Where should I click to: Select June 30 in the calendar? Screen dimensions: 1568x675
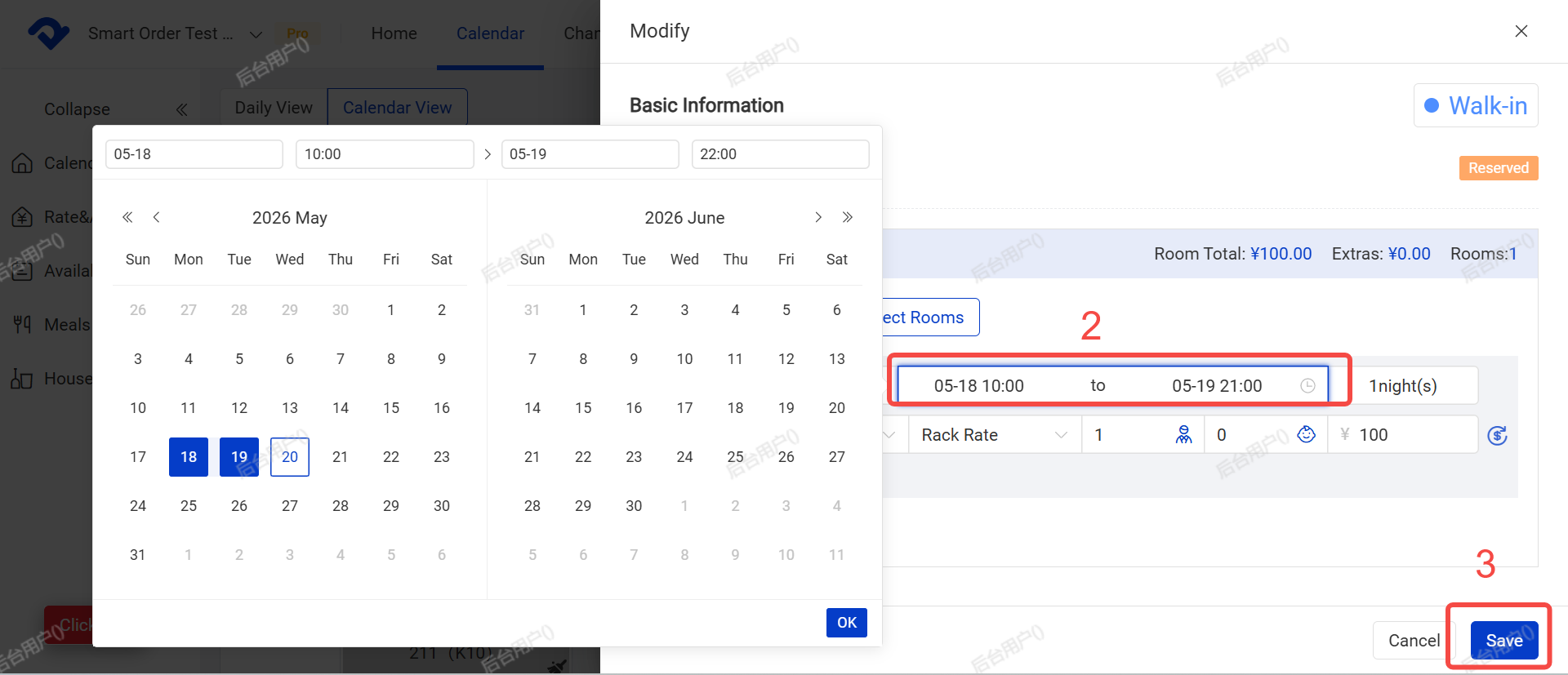tap(634, 506)
